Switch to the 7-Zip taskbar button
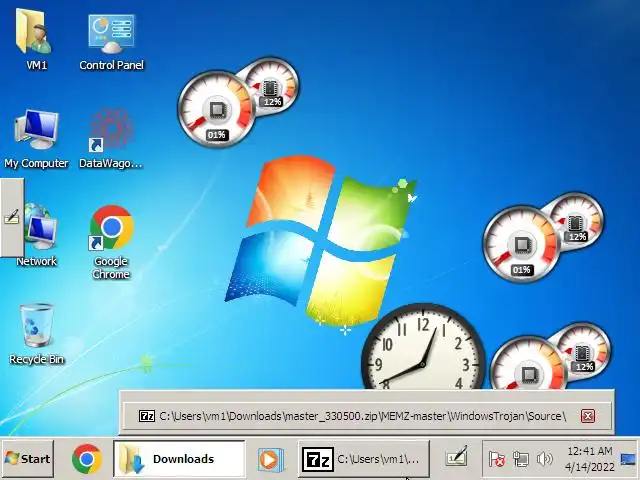The height and width of the screenshot is (480, 640). tap(364, 459)
